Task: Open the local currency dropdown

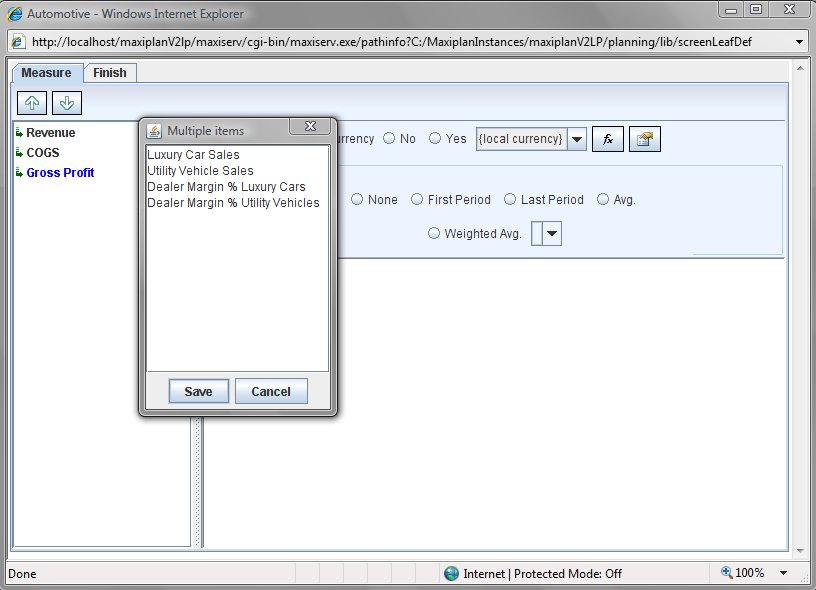Action: (577, 139)
